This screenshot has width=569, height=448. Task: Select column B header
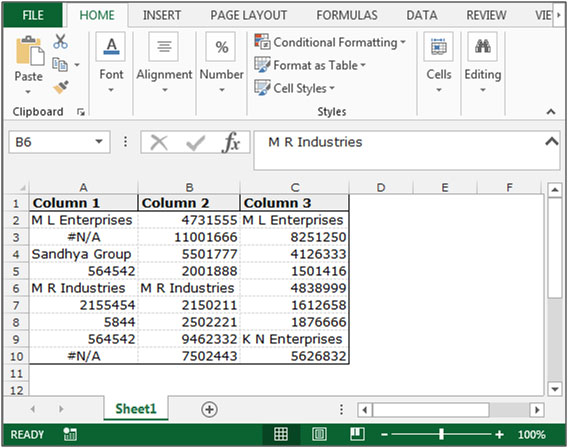[x=189, y=188]
